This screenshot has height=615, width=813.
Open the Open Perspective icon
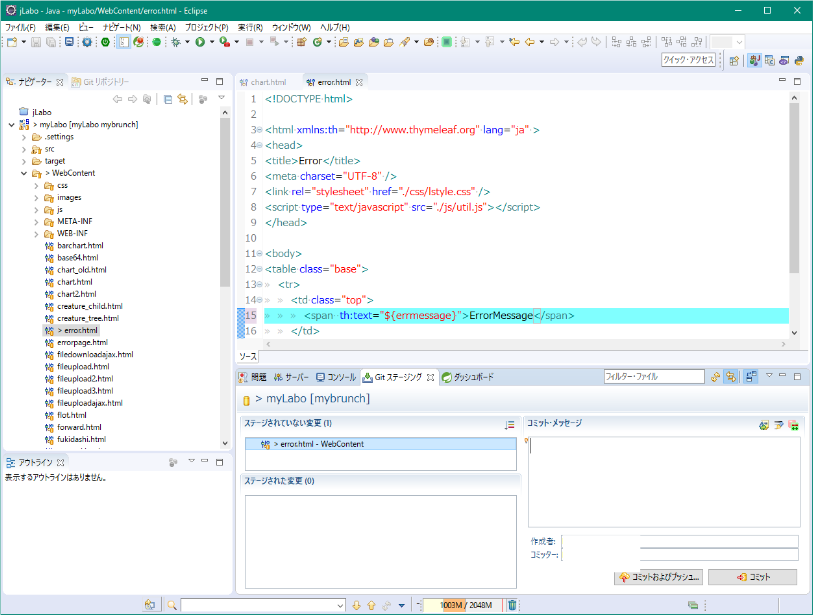[734, 61]
